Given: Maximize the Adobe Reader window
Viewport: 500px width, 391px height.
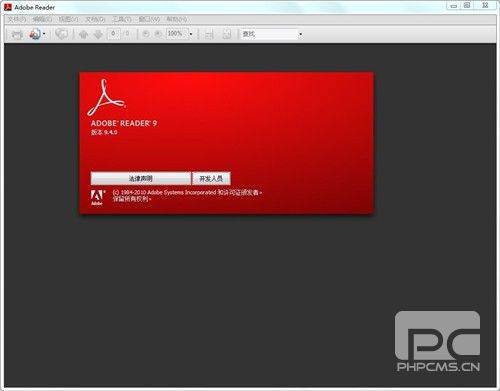Looking at the screenshot, I should [467, 6].
